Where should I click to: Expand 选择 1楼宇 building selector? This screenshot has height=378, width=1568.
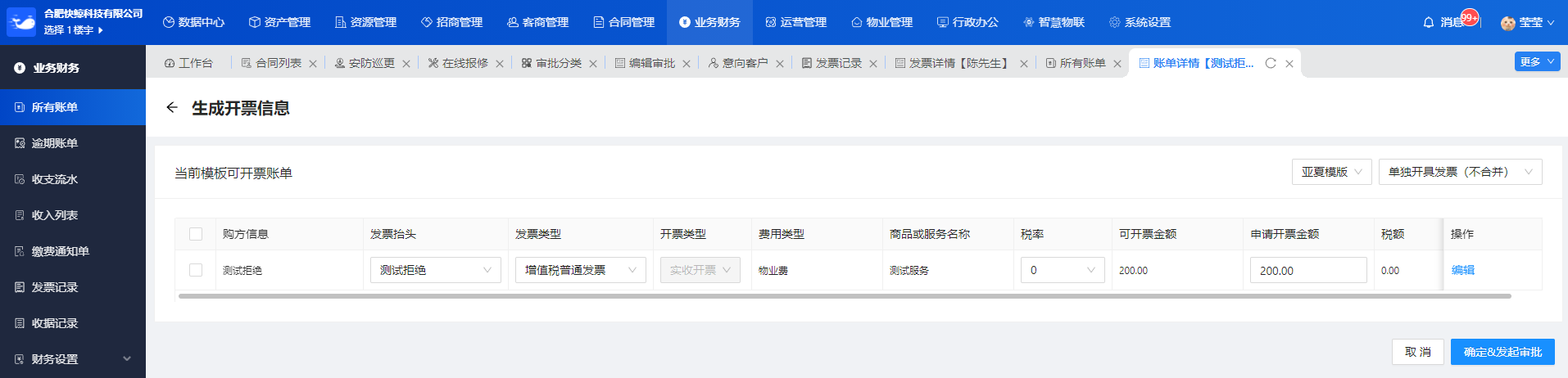pyautogui.click(x=74, y=29)
